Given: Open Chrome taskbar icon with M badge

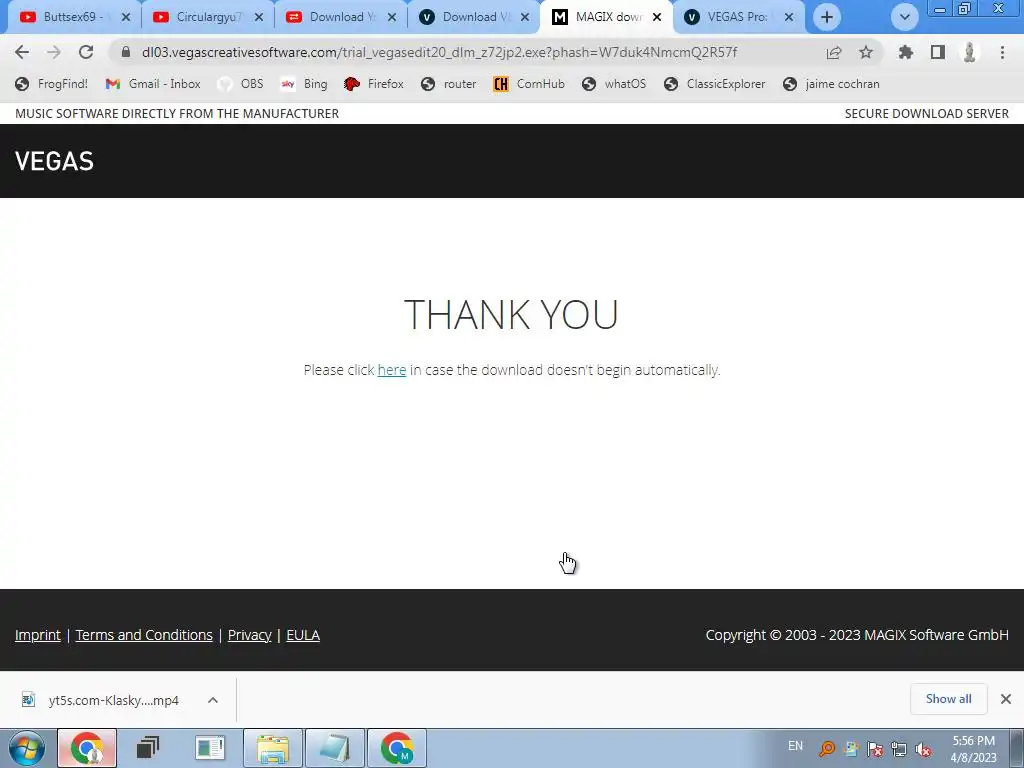Looking at the screenshot, I should point(397,748).
